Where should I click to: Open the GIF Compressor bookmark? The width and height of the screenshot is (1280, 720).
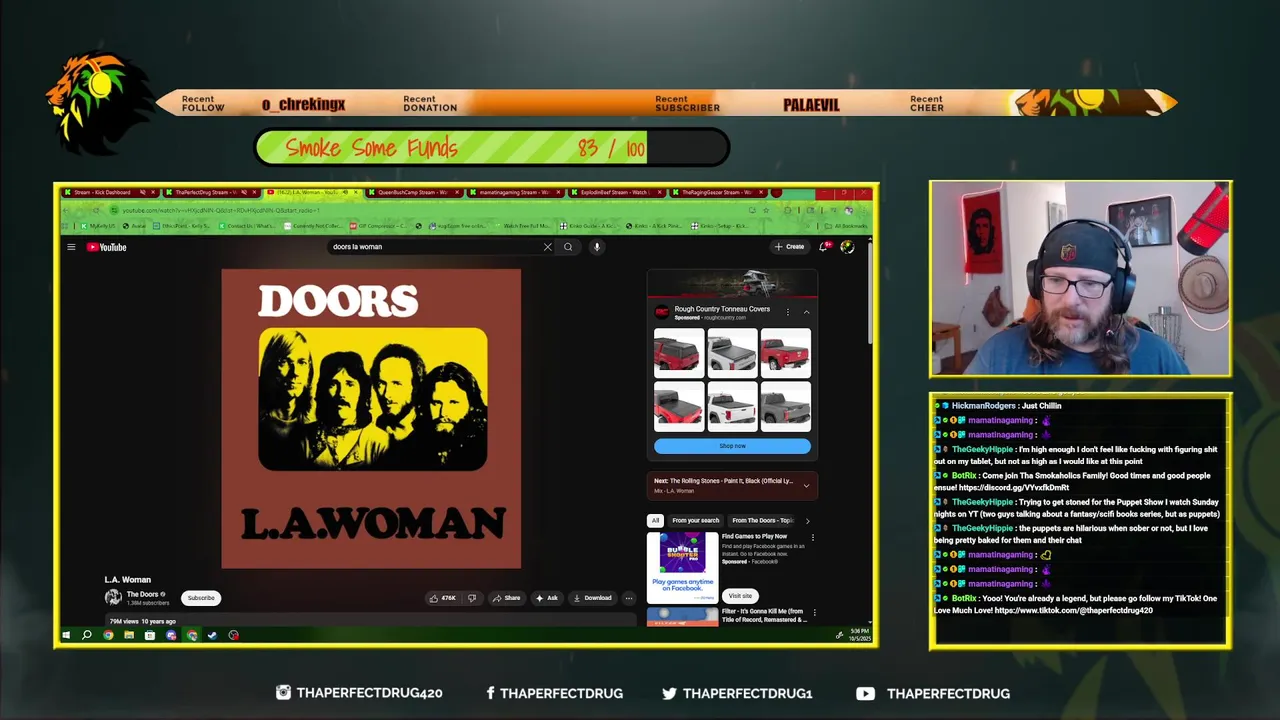[376, 226]
